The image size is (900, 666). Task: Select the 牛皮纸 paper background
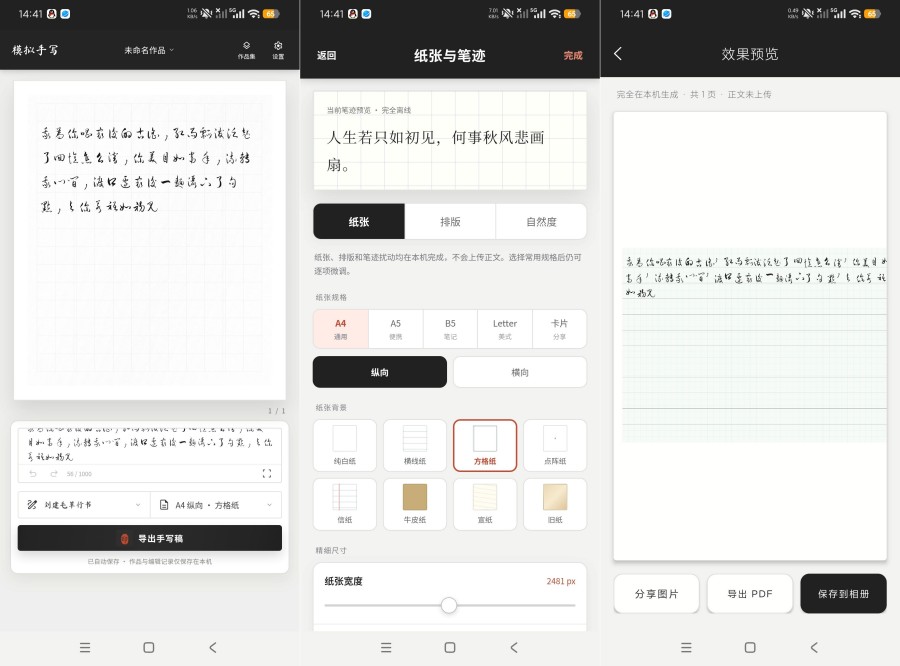(x=414, y=504)
